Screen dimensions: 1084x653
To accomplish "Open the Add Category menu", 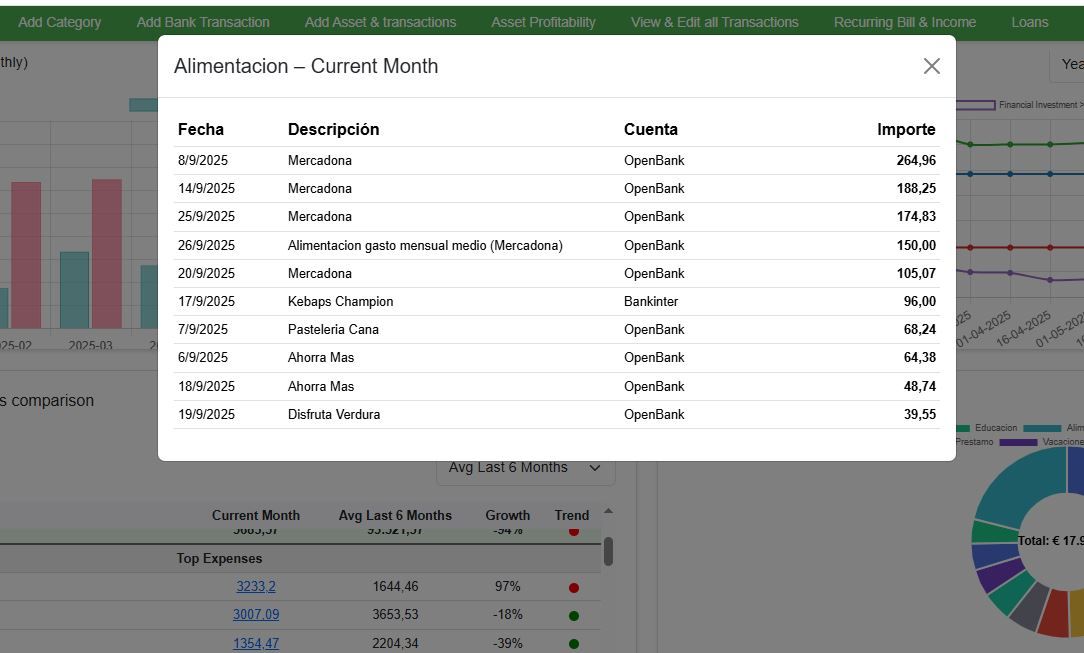I will [x=59, y=21].
